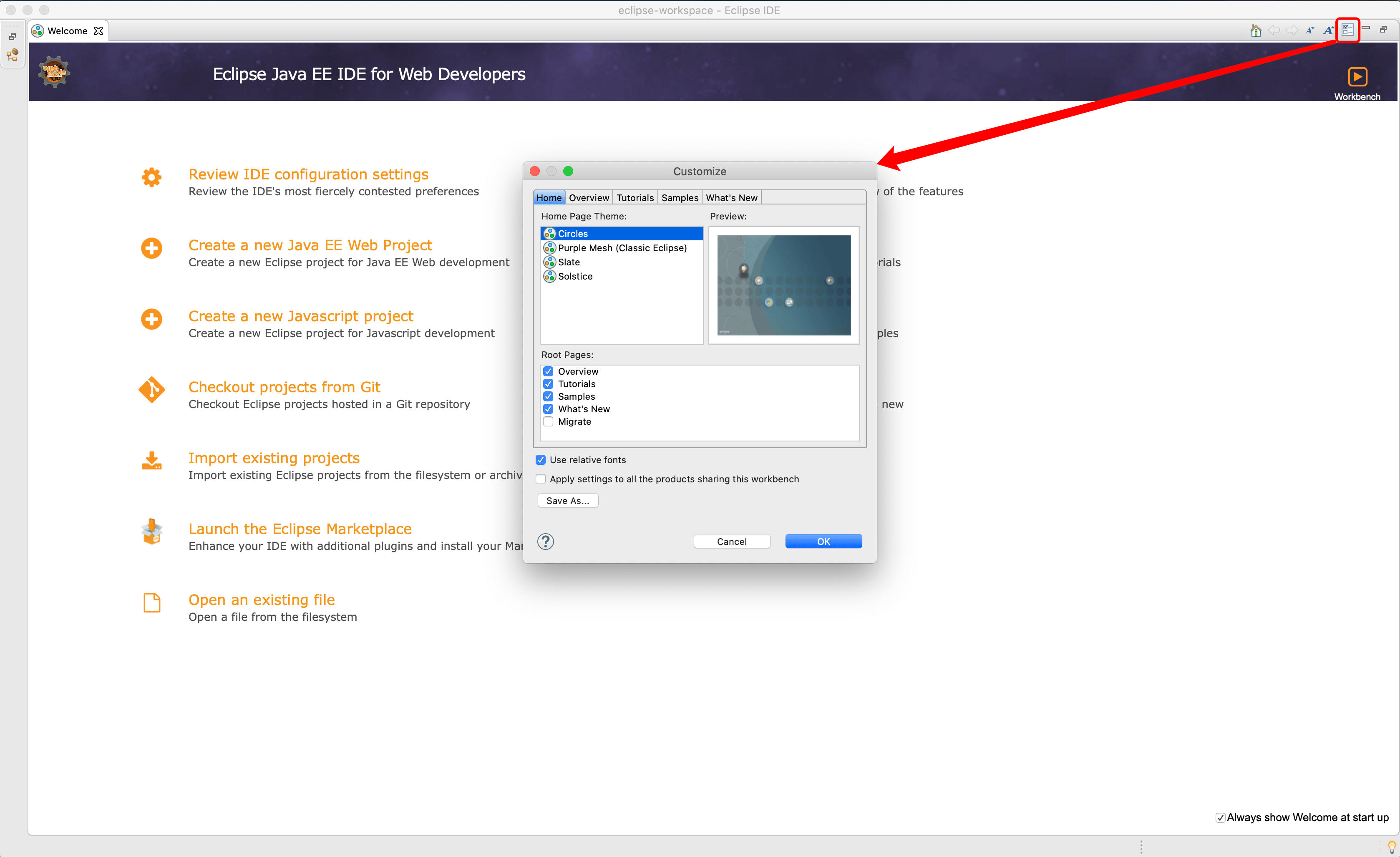Close the Customize dialog with red button

coord(535,171)
